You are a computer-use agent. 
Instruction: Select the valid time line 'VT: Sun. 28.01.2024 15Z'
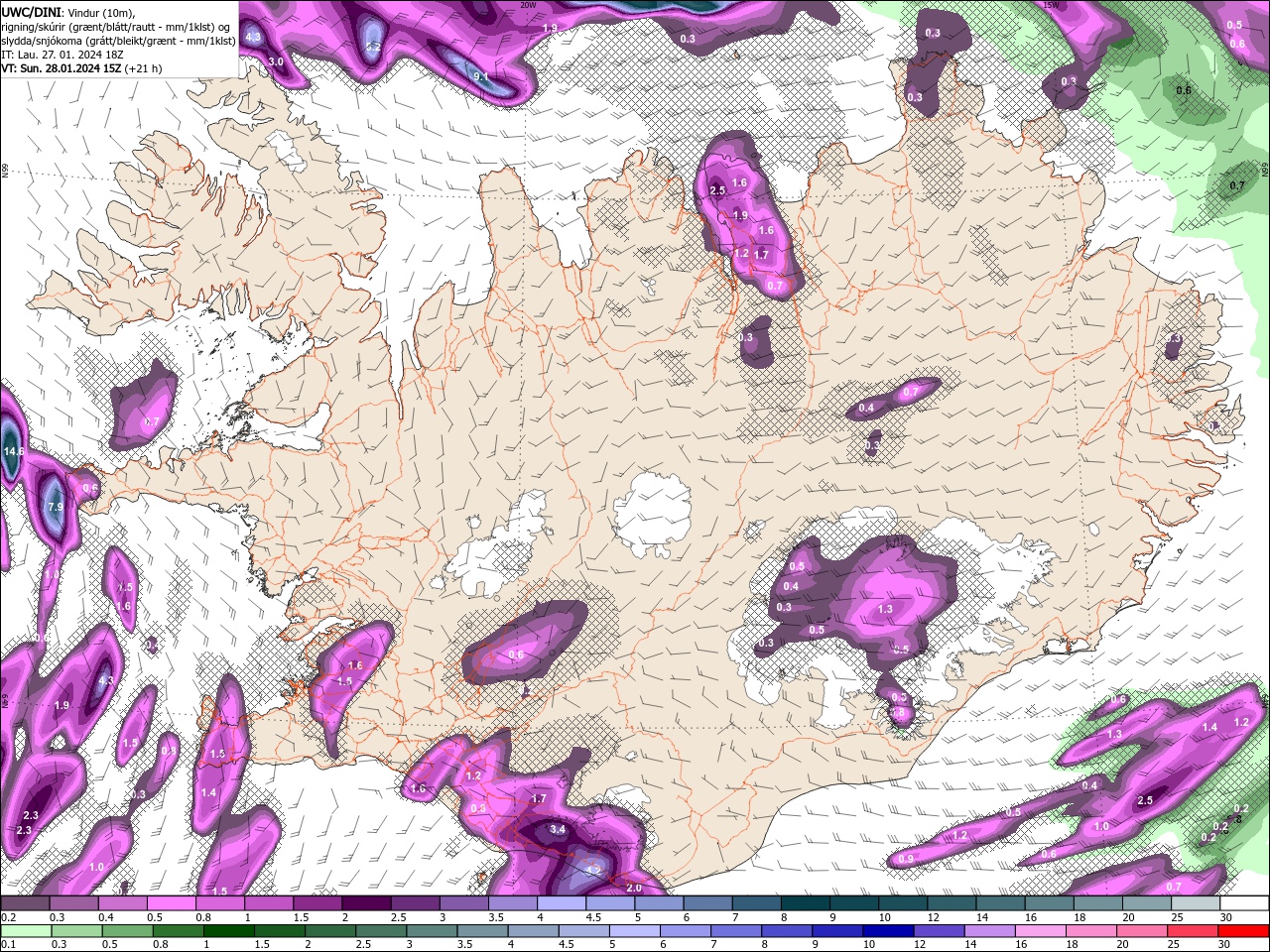[x=62, y=68]
